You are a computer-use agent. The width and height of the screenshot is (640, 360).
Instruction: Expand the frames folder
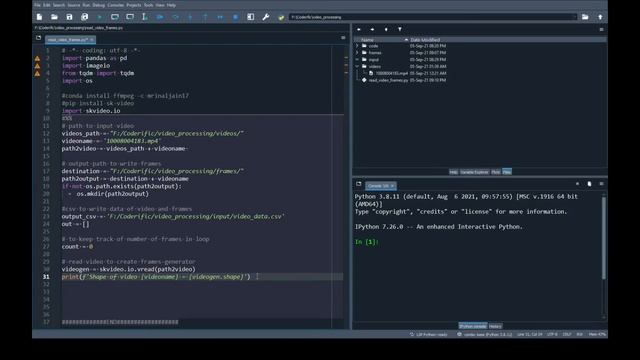358,53
